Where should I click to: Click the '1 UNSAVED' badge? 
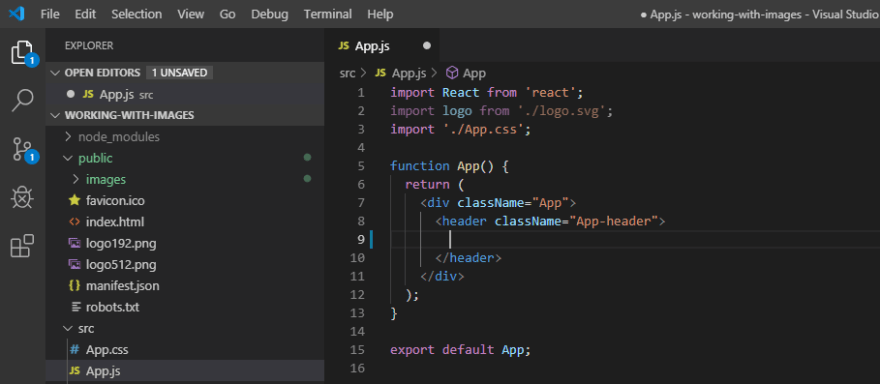[180, 73]
